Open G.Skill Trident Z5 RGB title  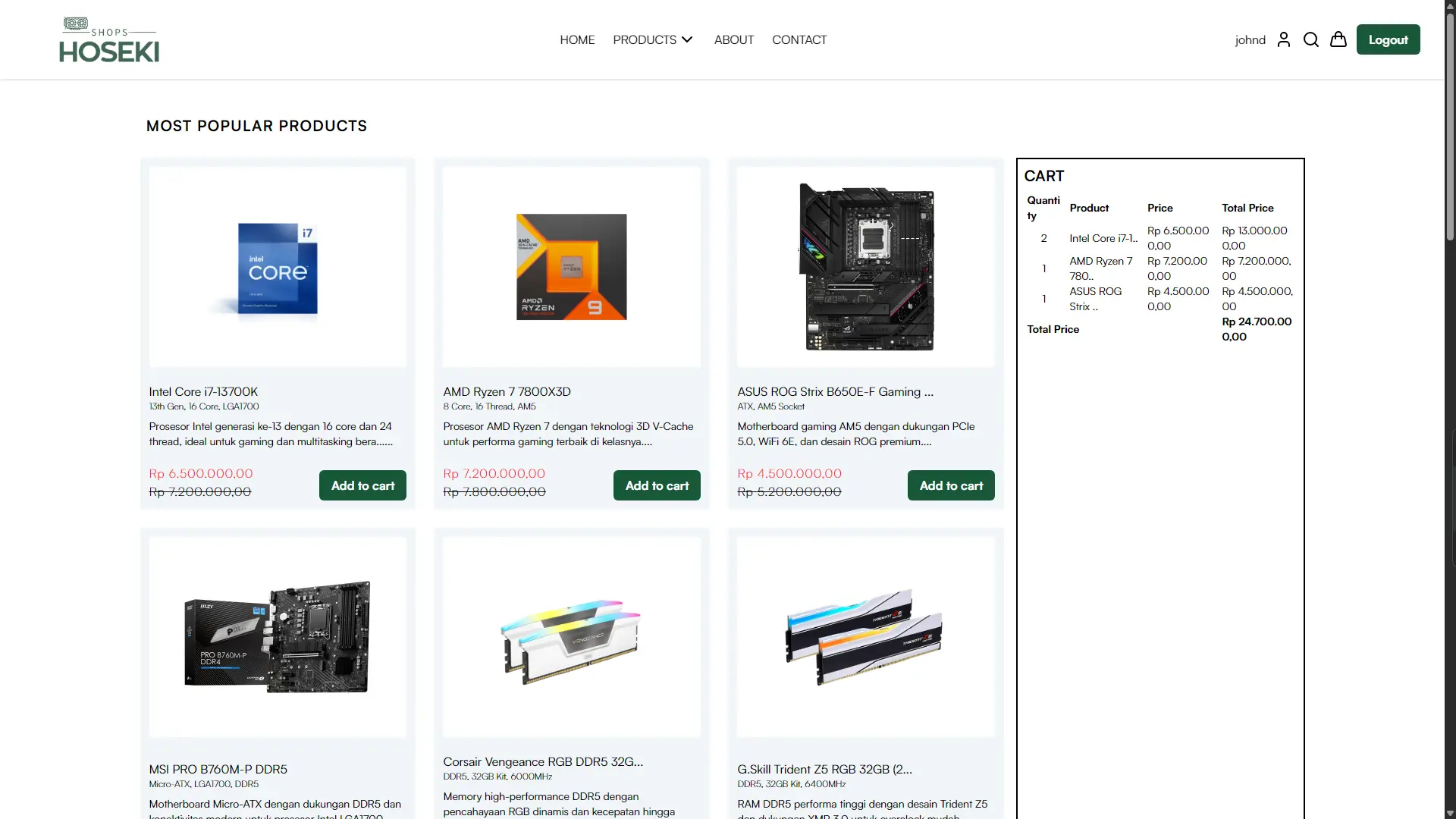click(x=825, y=769)
